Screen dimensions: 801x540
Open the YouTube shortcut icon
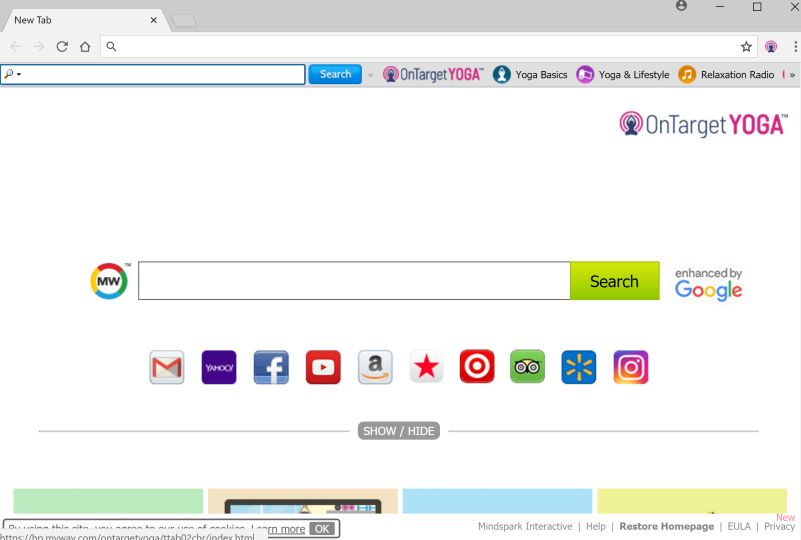[323, 367]
